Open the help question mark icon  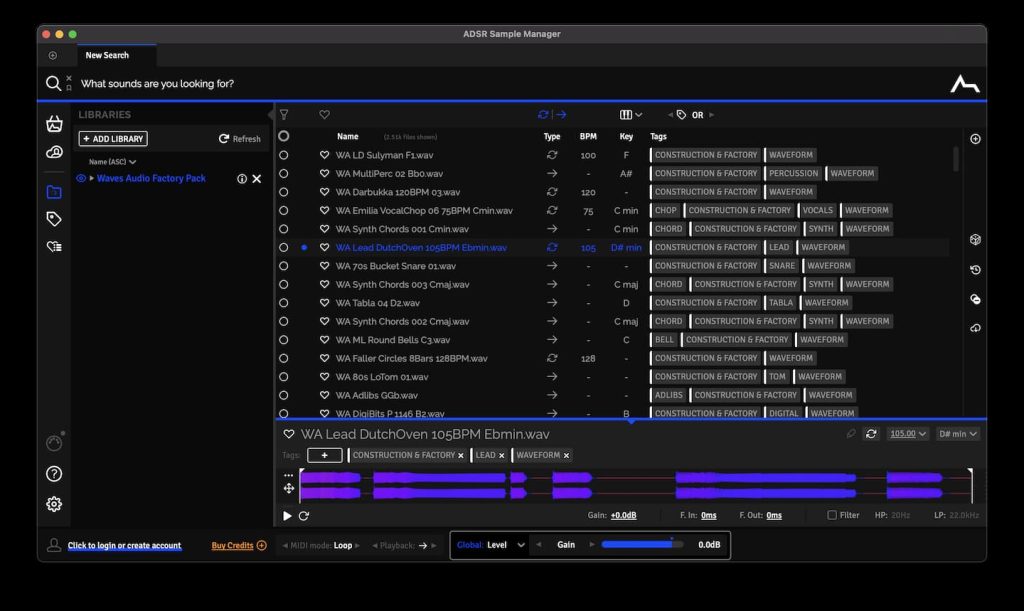[54, 474]
